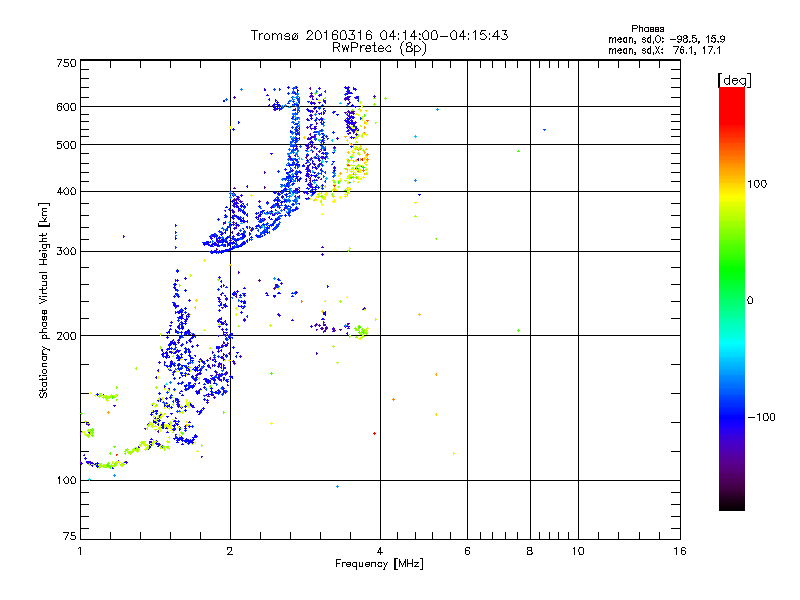Screen dimensions: 800x600
Task: Click the y-axis tick label '200'
Action: click(x=66, y=336)
